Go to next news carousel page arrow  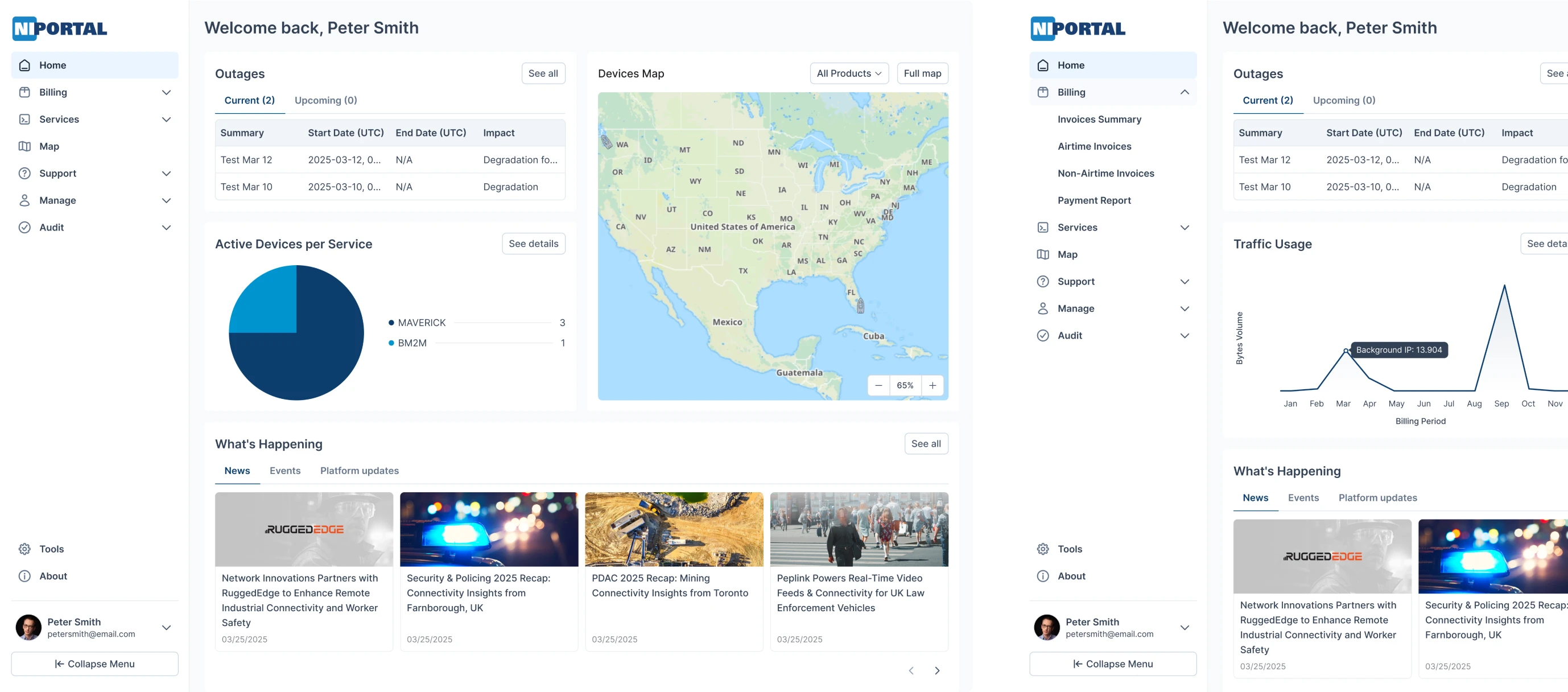[x=937, y=671]
